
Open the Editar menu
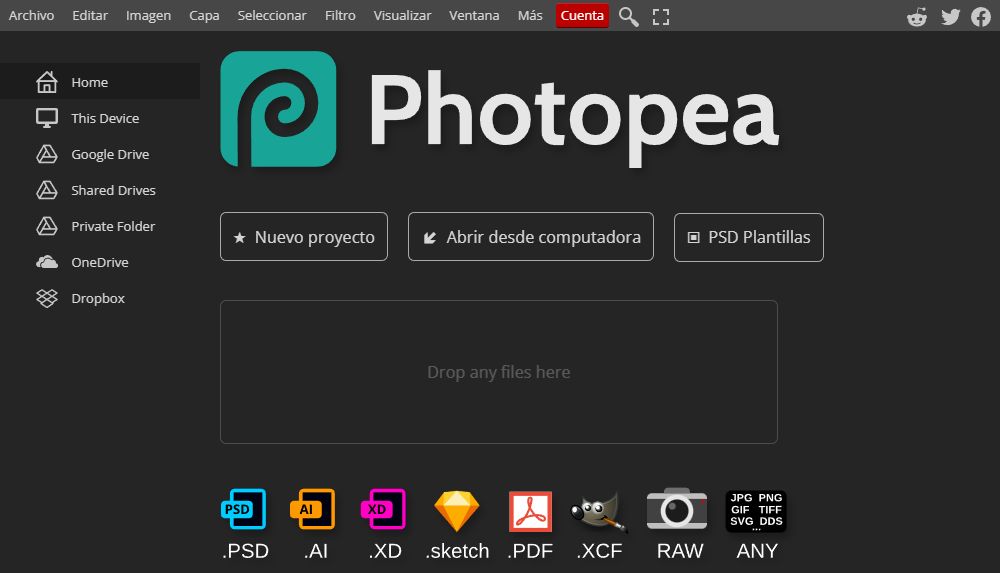click(90, 15)
